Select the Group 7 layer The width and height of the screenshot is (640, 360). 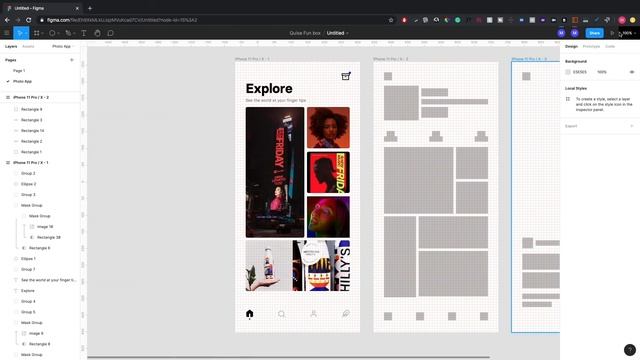pyautogui.click(x=28, y=269)
